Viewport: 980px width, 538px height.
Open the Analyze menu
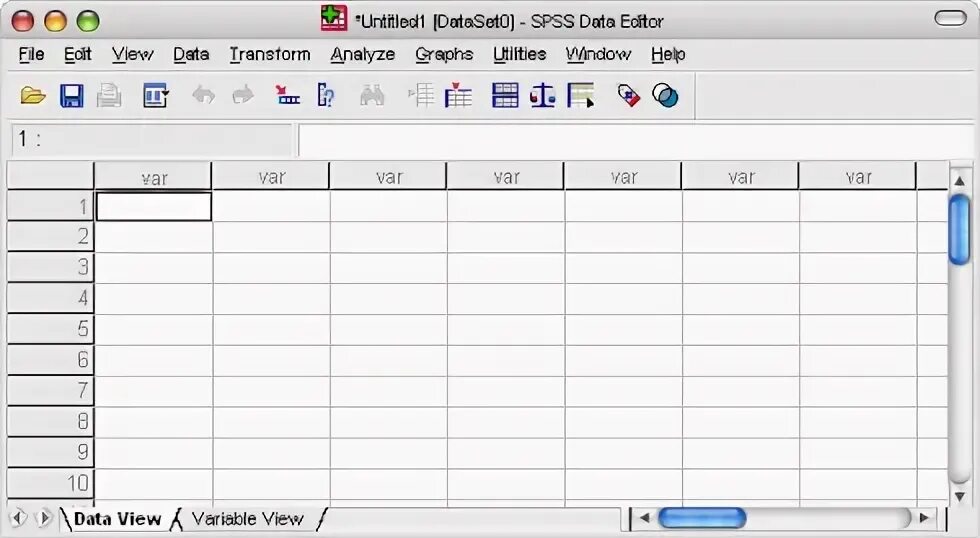point(362,54)
